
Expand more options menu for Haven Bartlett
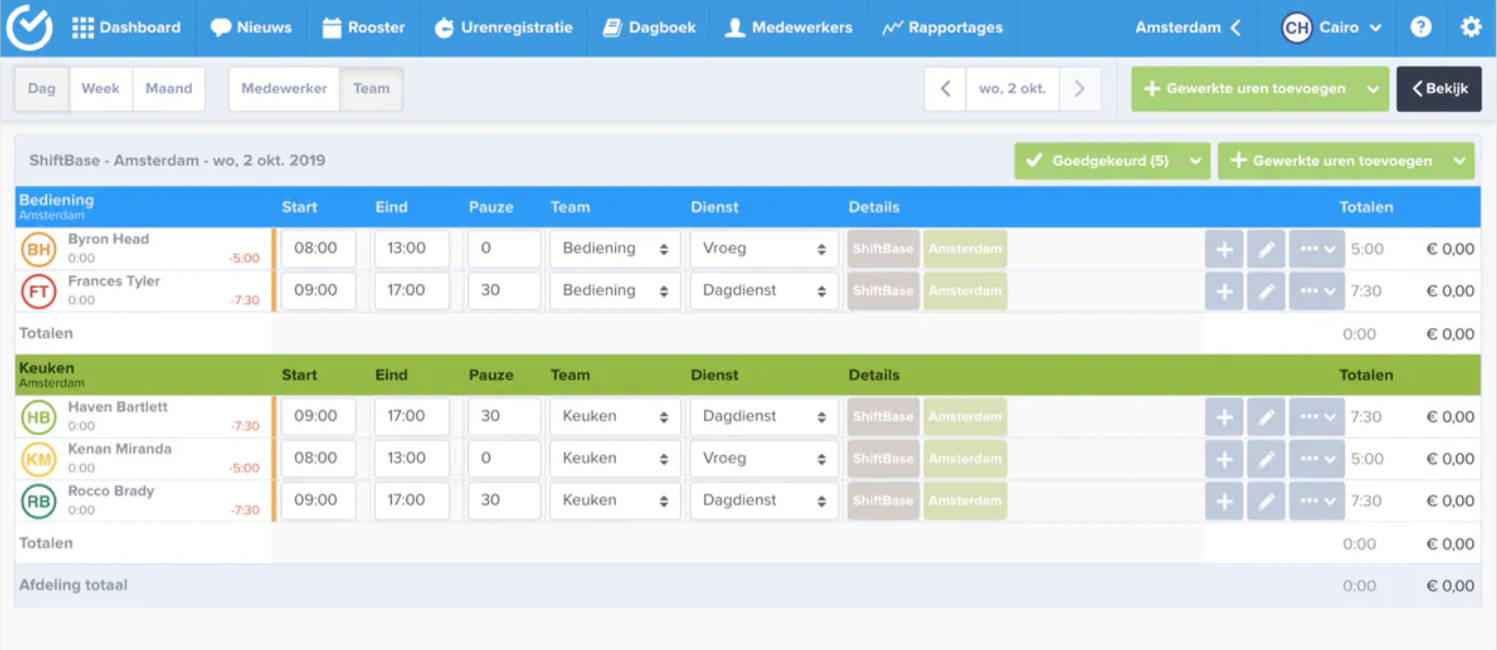pos(1316,417)
